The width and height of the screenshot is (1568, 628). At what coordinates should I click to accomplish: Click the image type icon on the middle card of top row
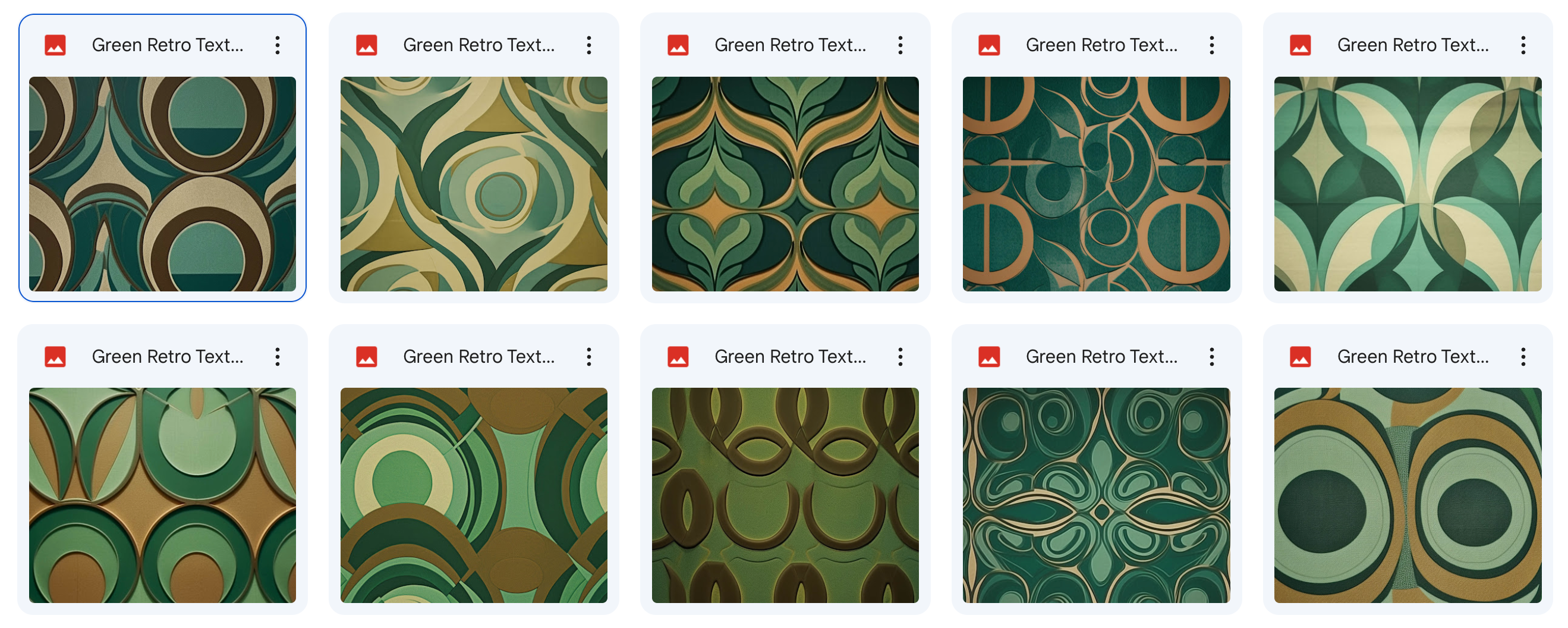(x=679, y=45)
